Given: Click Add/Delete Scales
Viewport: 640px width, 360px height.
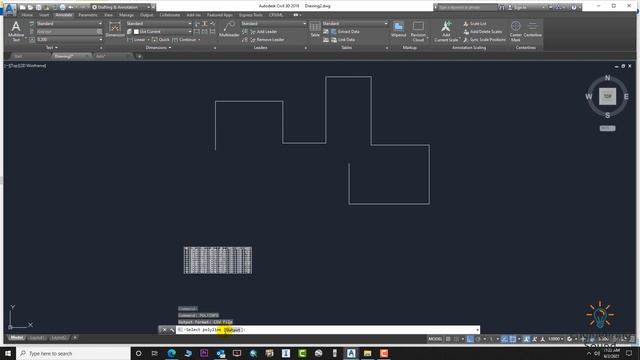Looking at the screenshot, I should [x=482, y=31].
